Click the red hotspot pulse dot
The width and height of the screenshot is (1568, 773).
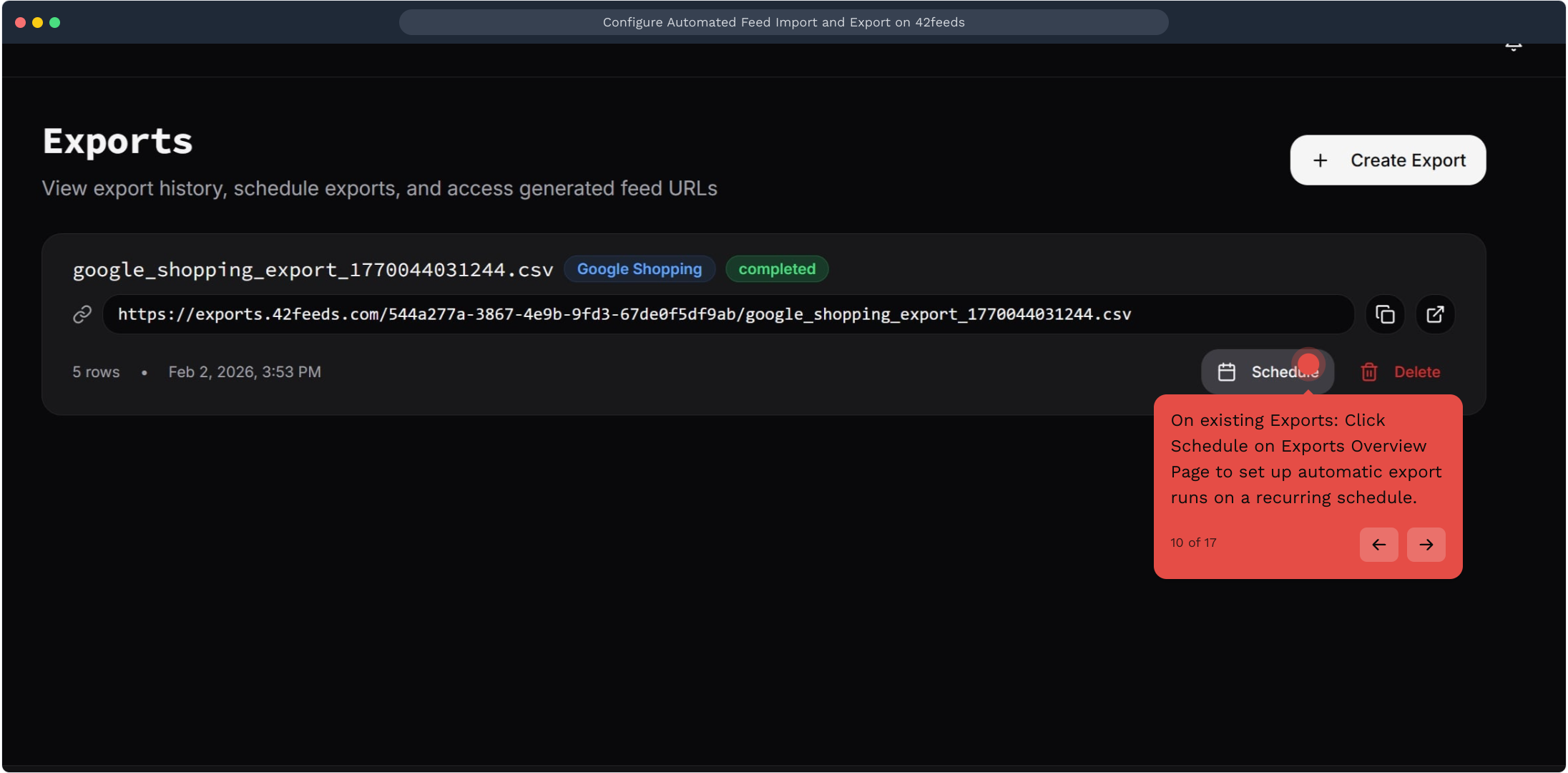point(1308,364)
